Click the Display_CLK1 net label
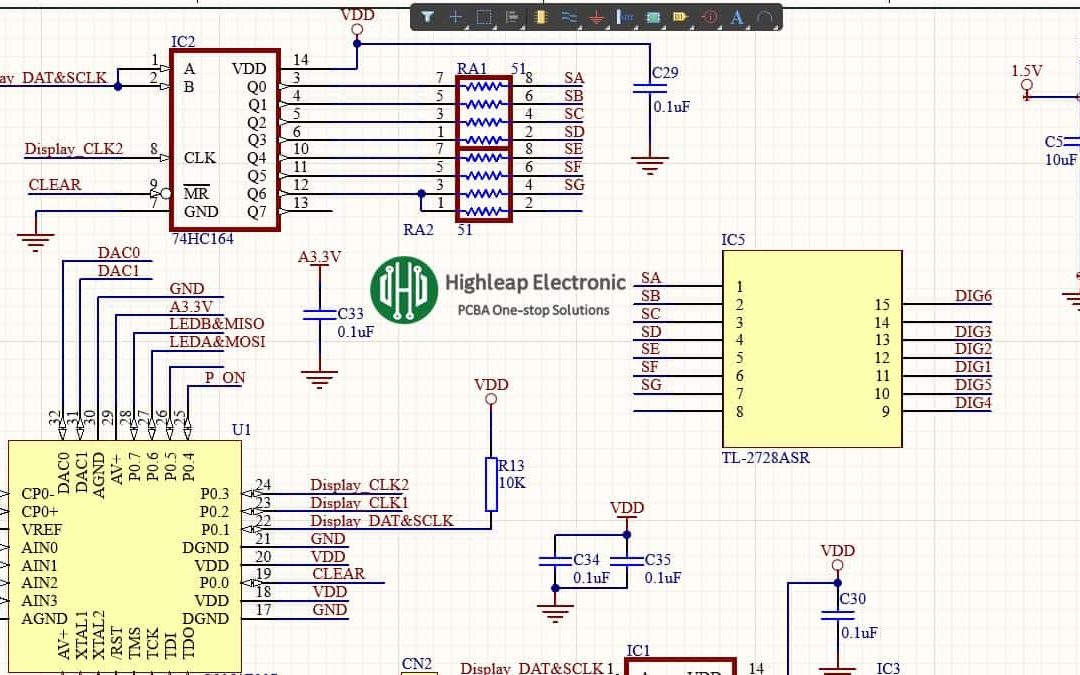 tap(360, 503)
